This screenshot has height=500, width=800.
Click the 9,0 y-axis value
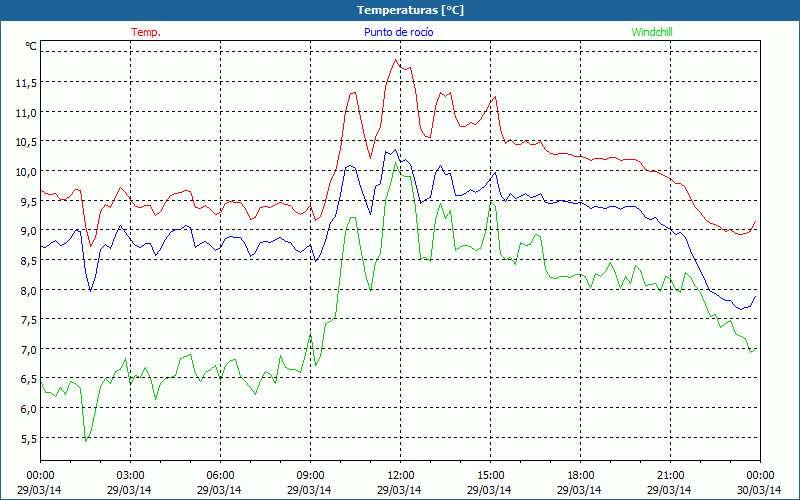point(28,231)
